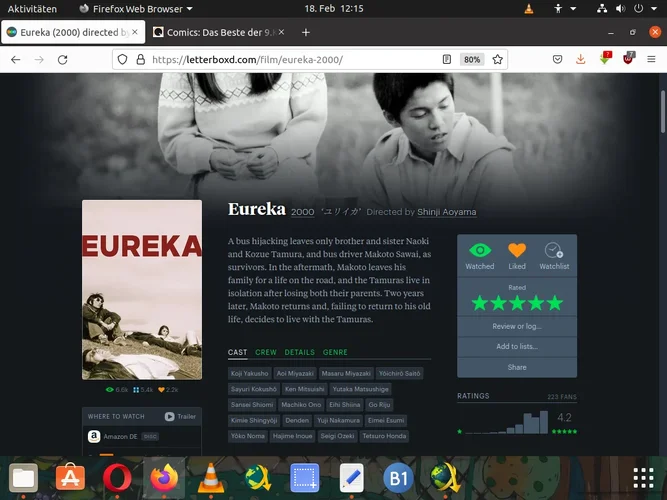Click the 5.4k lists count
The image size is (667, 500).
point(143,390)
